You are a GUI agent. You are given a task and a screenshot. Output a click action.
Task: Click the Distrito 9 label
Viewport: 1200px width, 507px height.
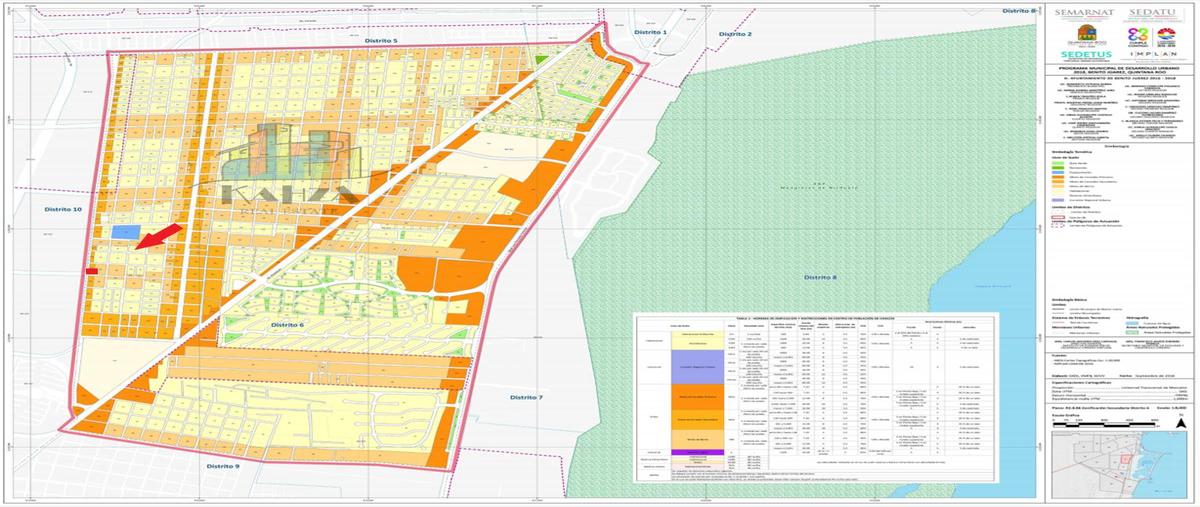pos(224,466)
